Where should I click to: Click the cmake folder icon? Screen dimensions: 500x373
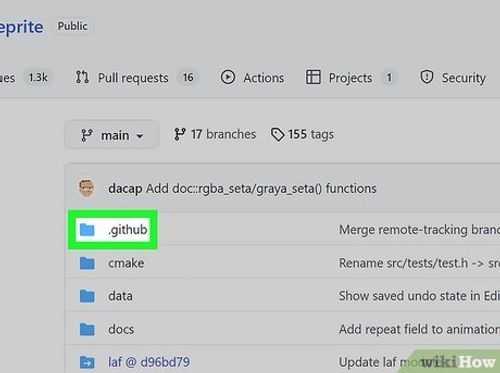[87, 263]
